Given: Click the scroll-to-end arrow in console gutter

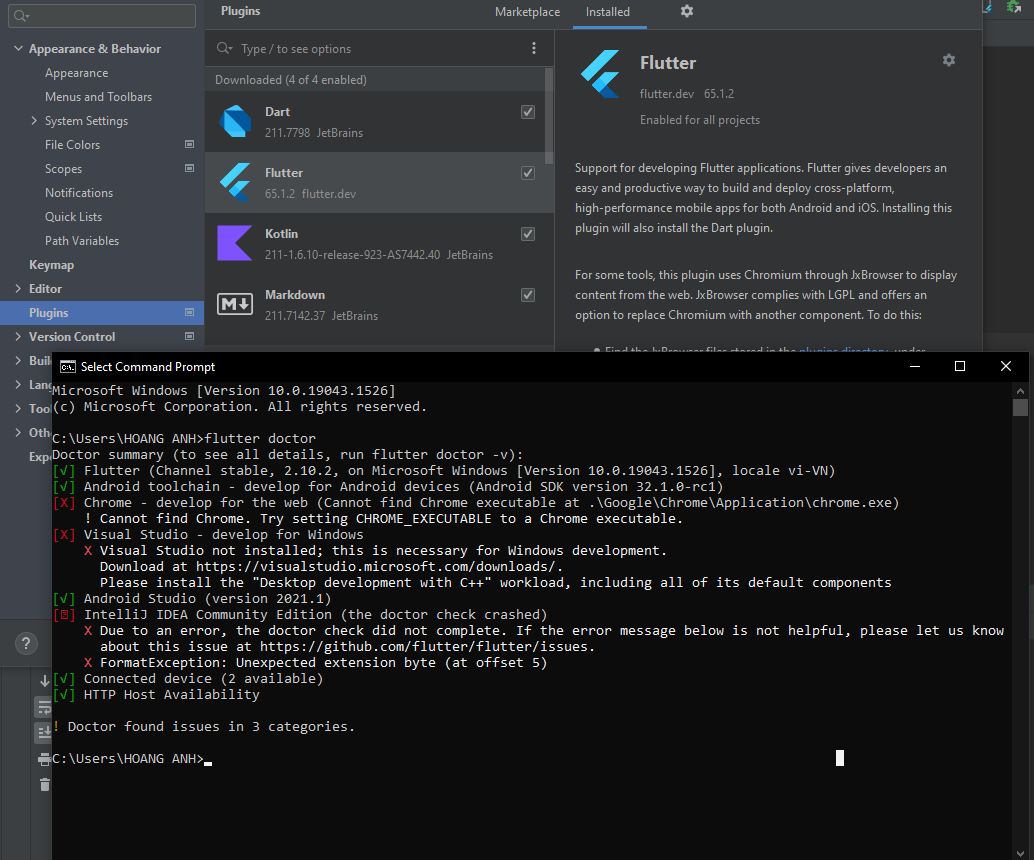Looking at the screenshot, I should 43,680.
